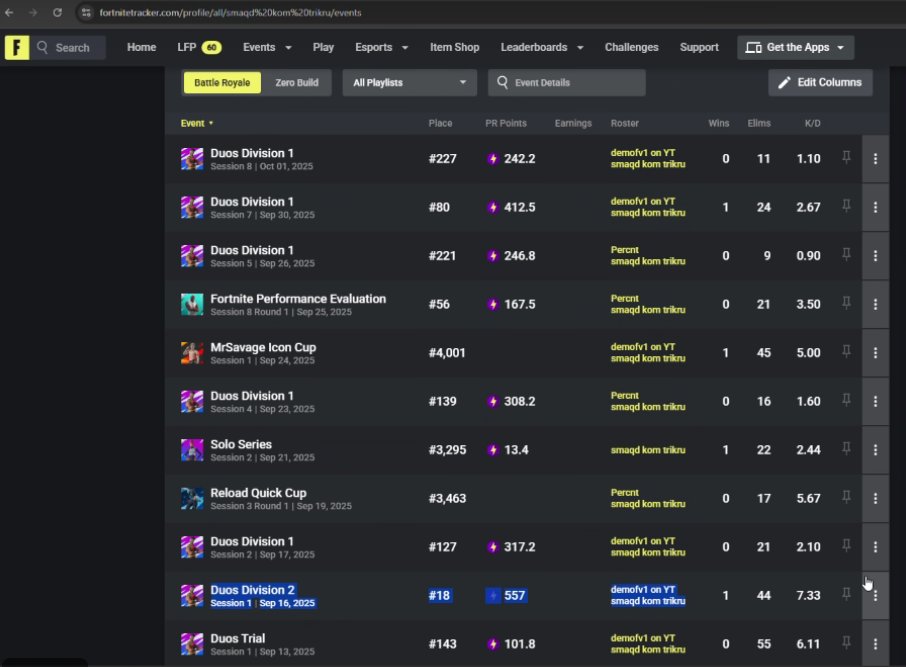Open the LFP nav item
The height and width of the screenshot is (667, 906).
[x=199, y=47]
